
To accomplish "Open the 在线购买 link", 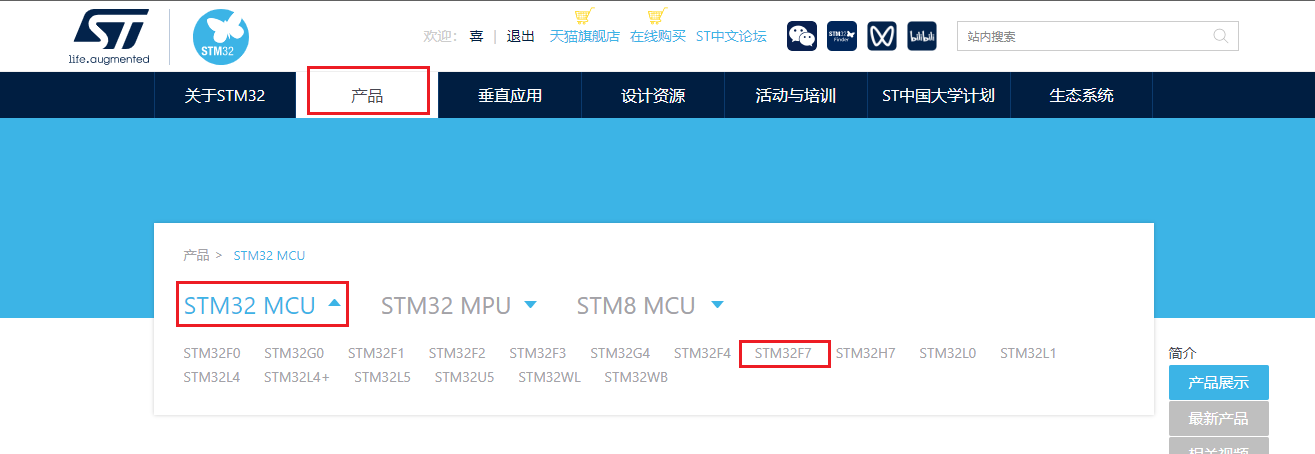I will pyautogui.click(x=658, y=36).
